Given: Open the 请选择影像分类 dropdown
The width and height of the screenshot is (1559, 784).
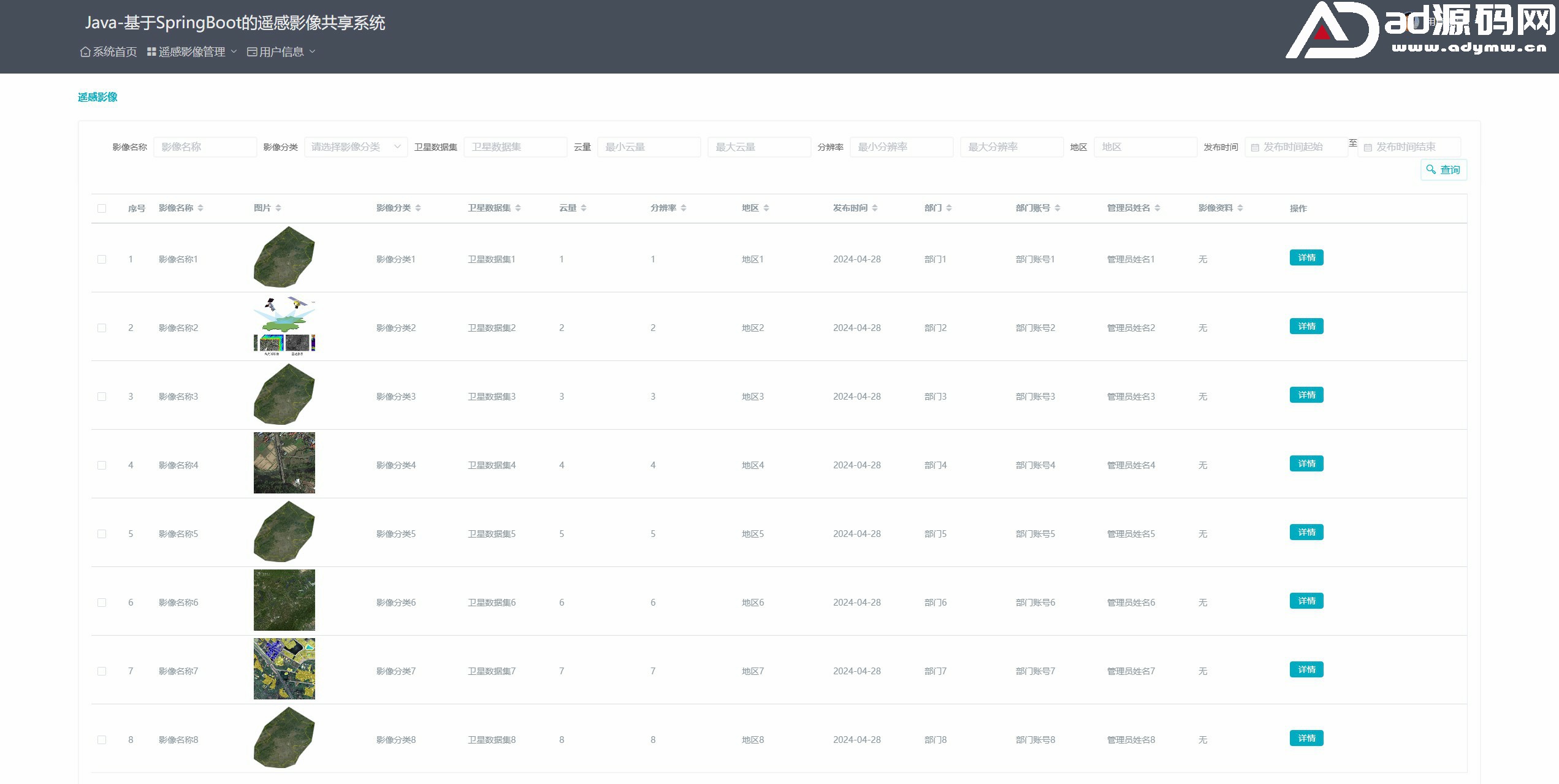Looking at the screenshot, I should 356,147.
